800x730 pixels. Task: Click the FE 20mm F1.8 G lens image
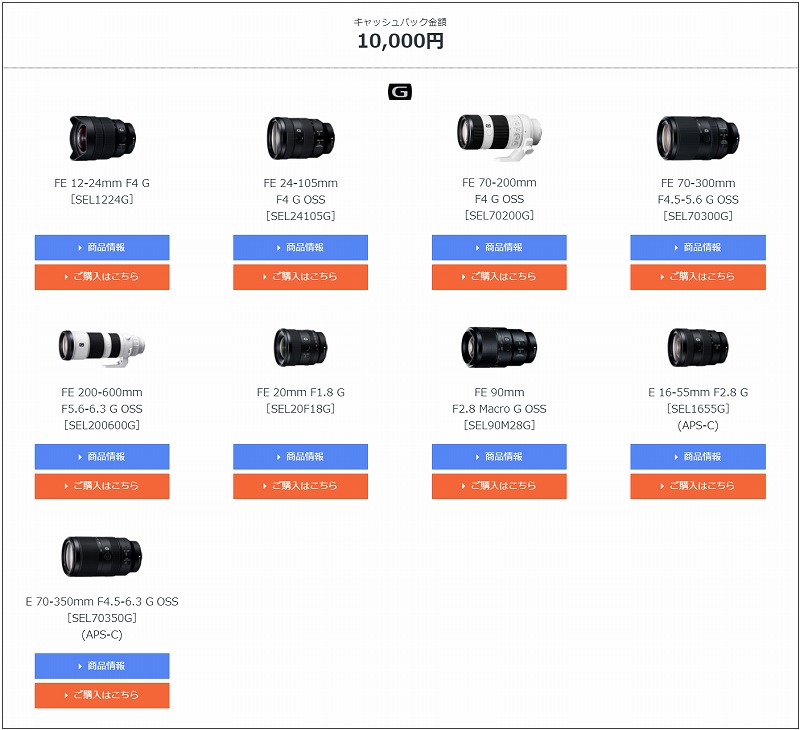click(300, 346)
